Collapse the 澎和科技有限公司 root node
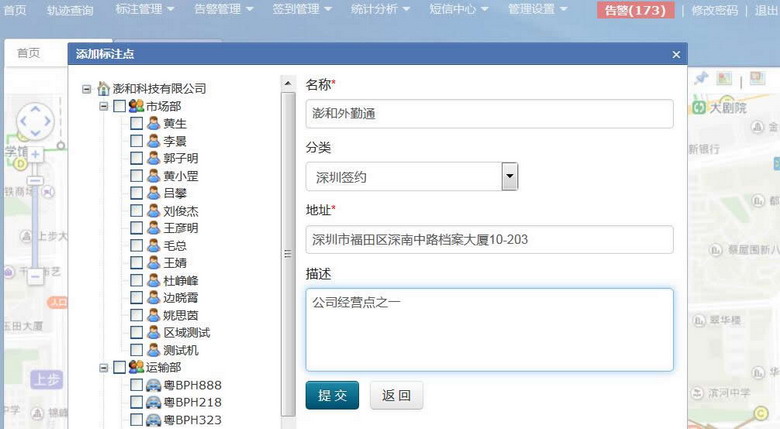 click(x=87, y=89)
